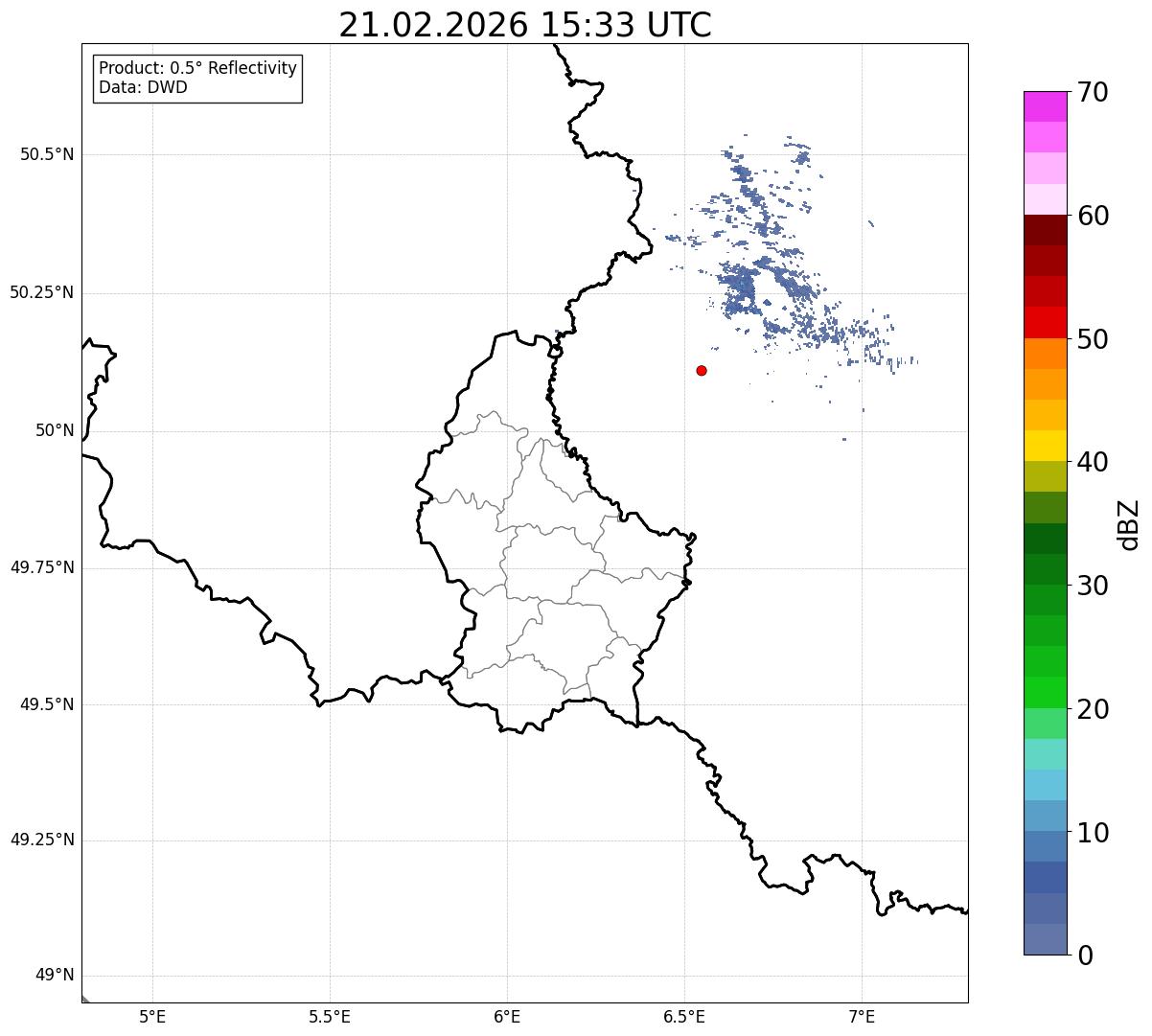Viewport: 1152px width, 1036px height.
Task: Click the 30 colorbar tick label
Action: tap(1093, 586)
